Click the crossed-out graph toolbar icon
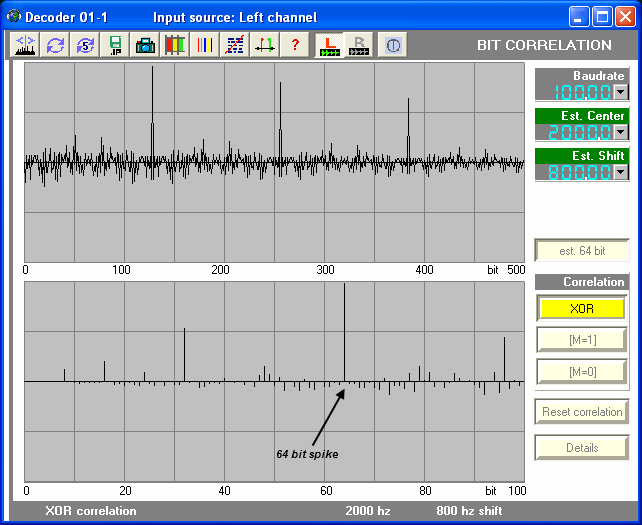The image size is (642, 525). [235, 45]
